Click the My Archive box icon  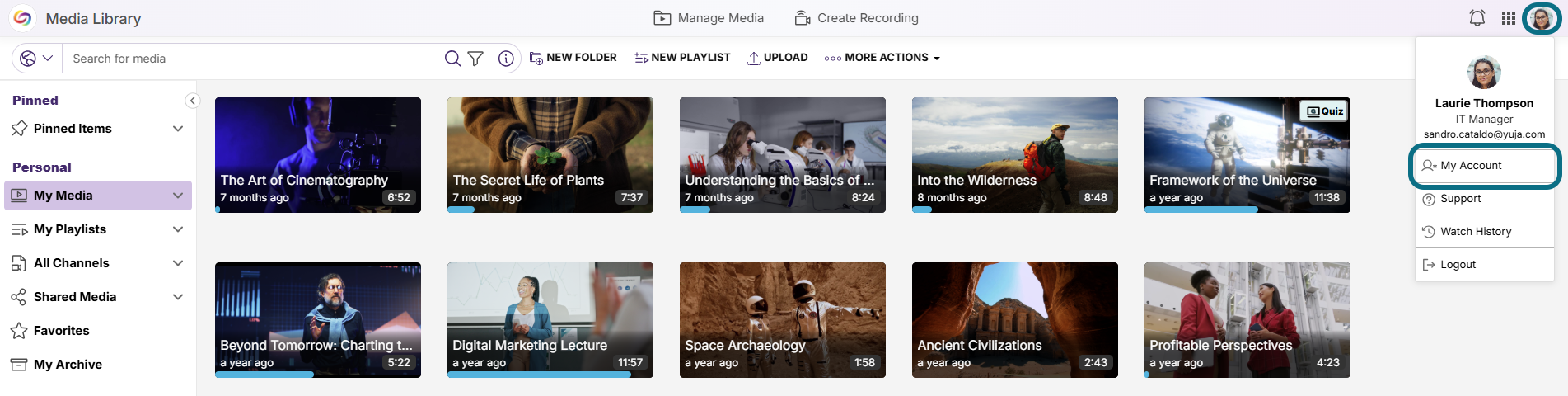coord(18,365)
